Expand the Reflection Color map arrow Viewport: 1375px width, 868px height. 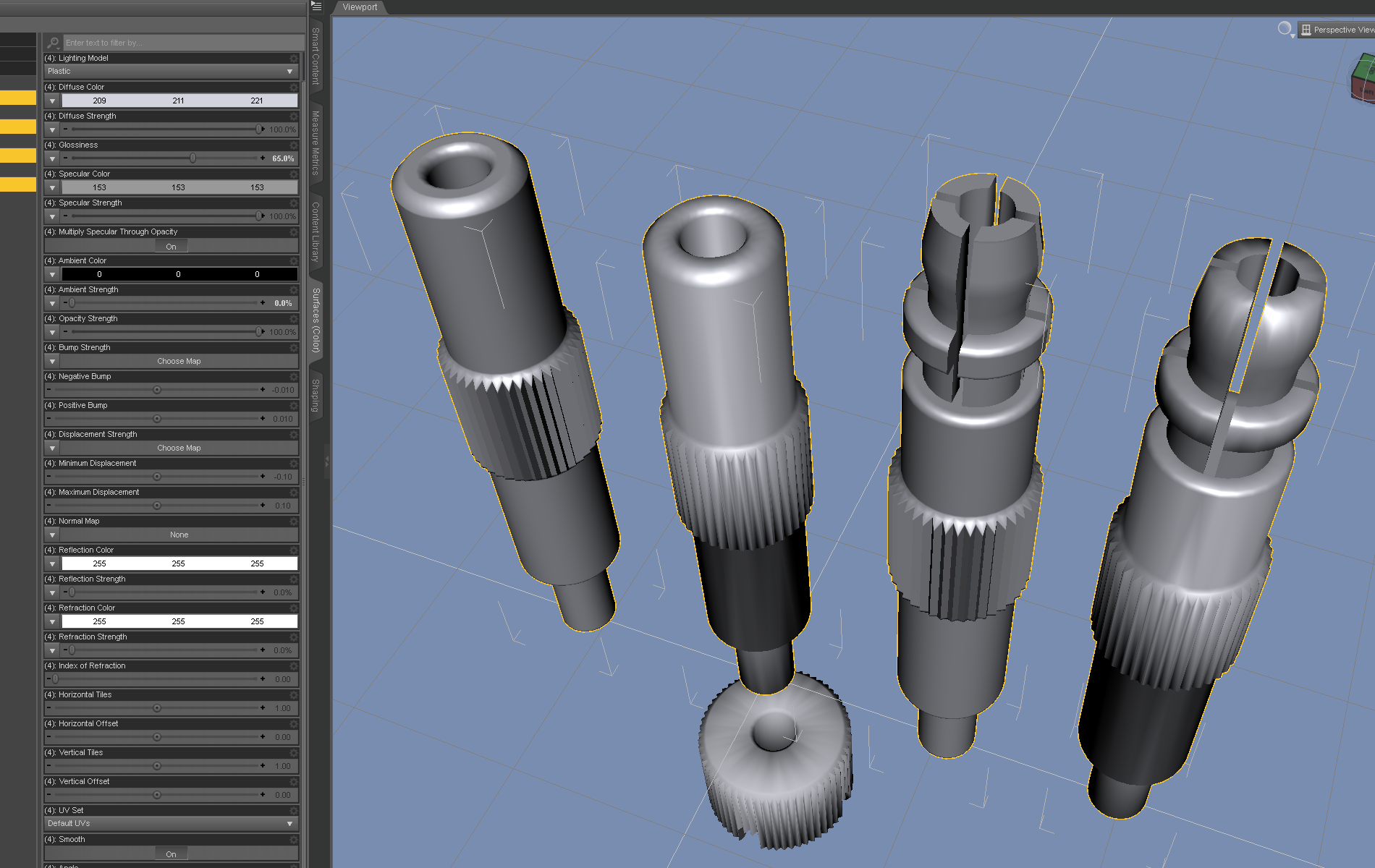pyautogui.click(x=53, y=563)
